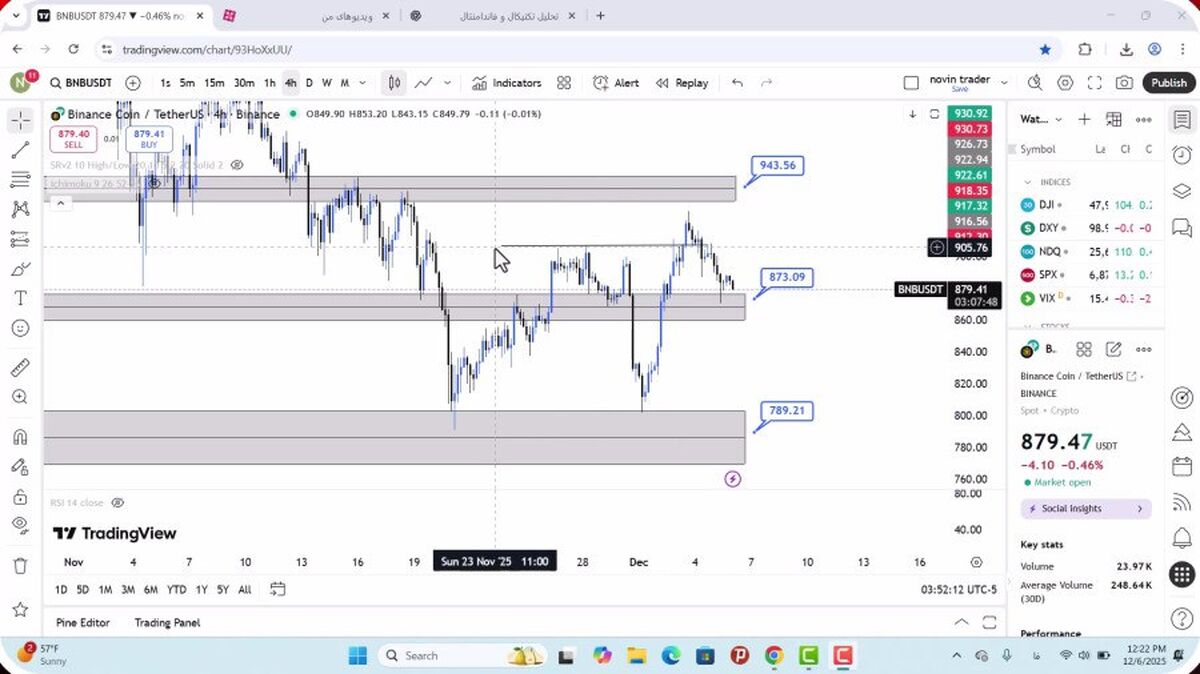The height and width of the screenshot is (674, 1200).
Task: Select the 1D date range
Action: [61, 590]
